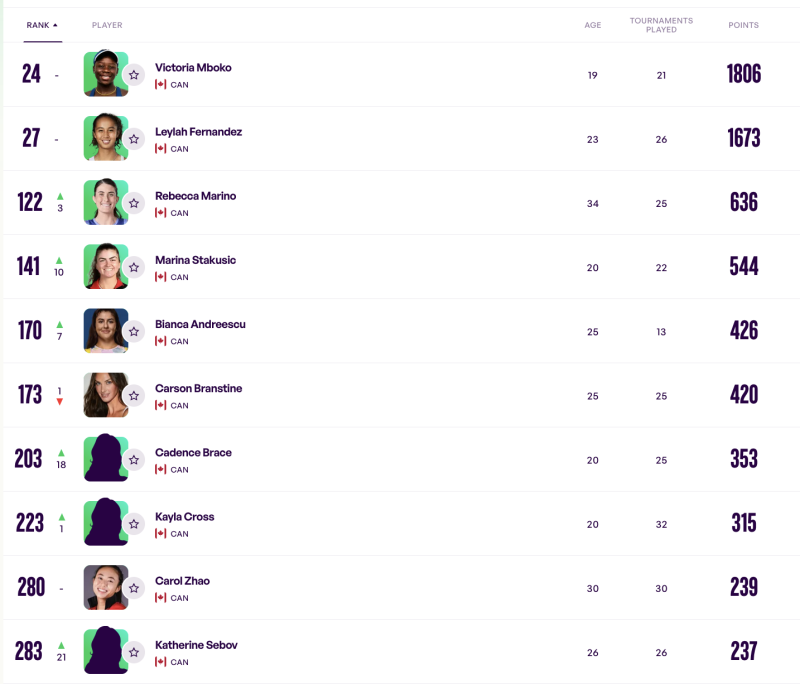Toggle favorite star for Leylah Fernandez
The height and width of the screenshot is (684, 800).
(134, 139)
